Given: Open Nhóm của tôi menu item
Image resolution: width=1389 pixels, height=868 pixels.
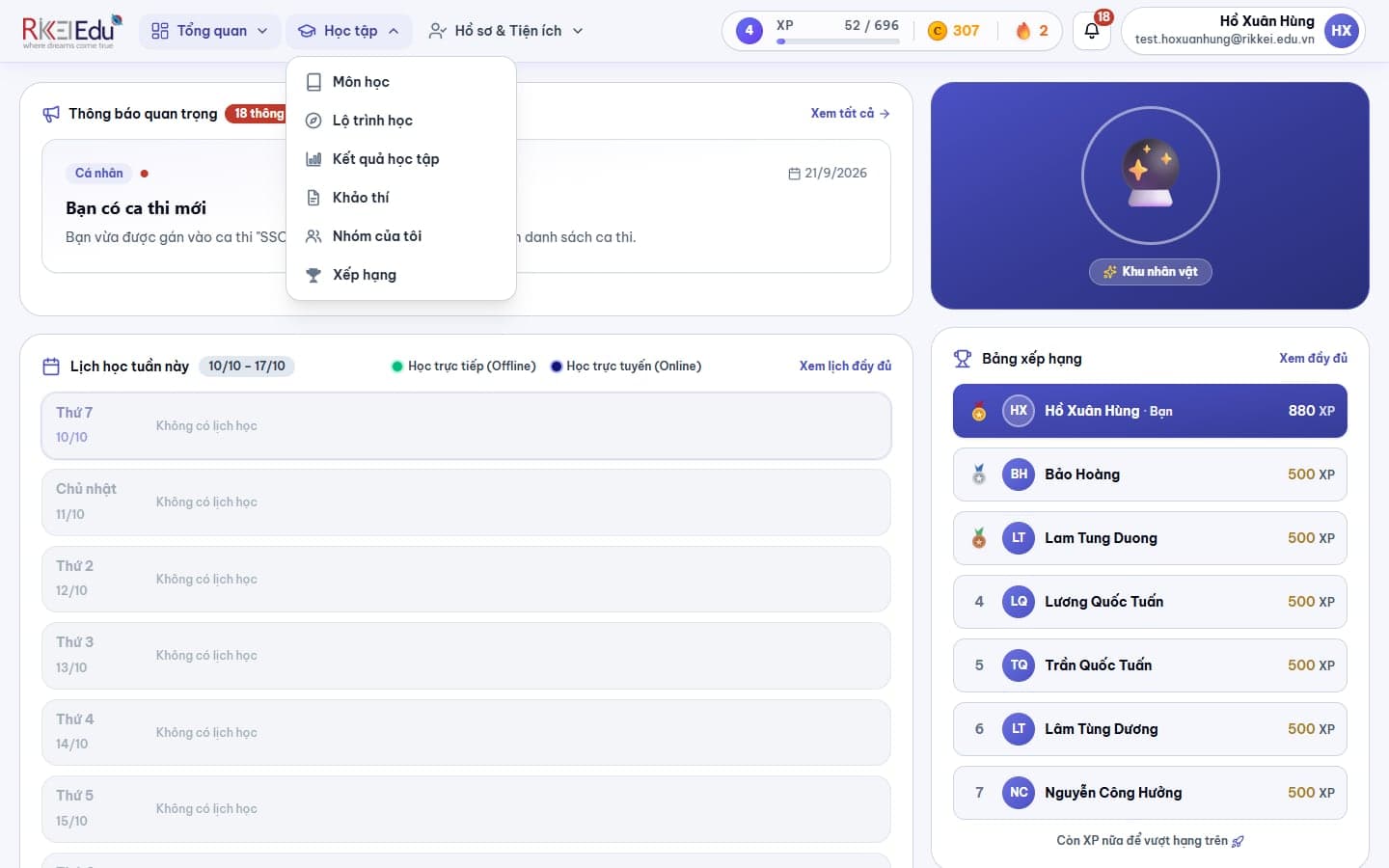Looking at the screenshot, I should coord(401,236).
